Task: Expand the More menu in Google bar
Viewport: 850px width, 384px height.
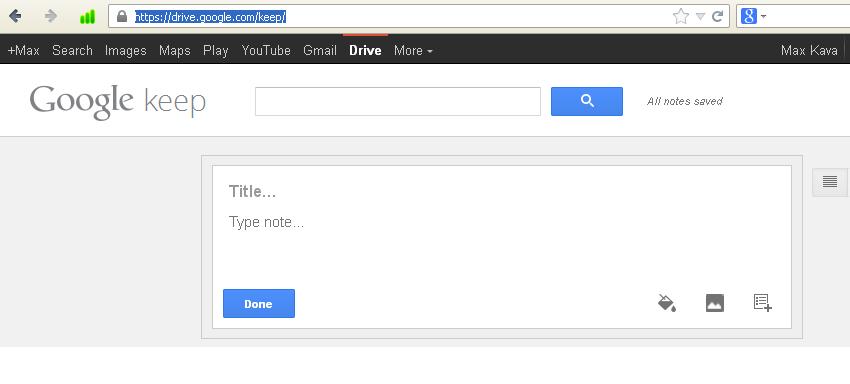Action: click(413, 50)
